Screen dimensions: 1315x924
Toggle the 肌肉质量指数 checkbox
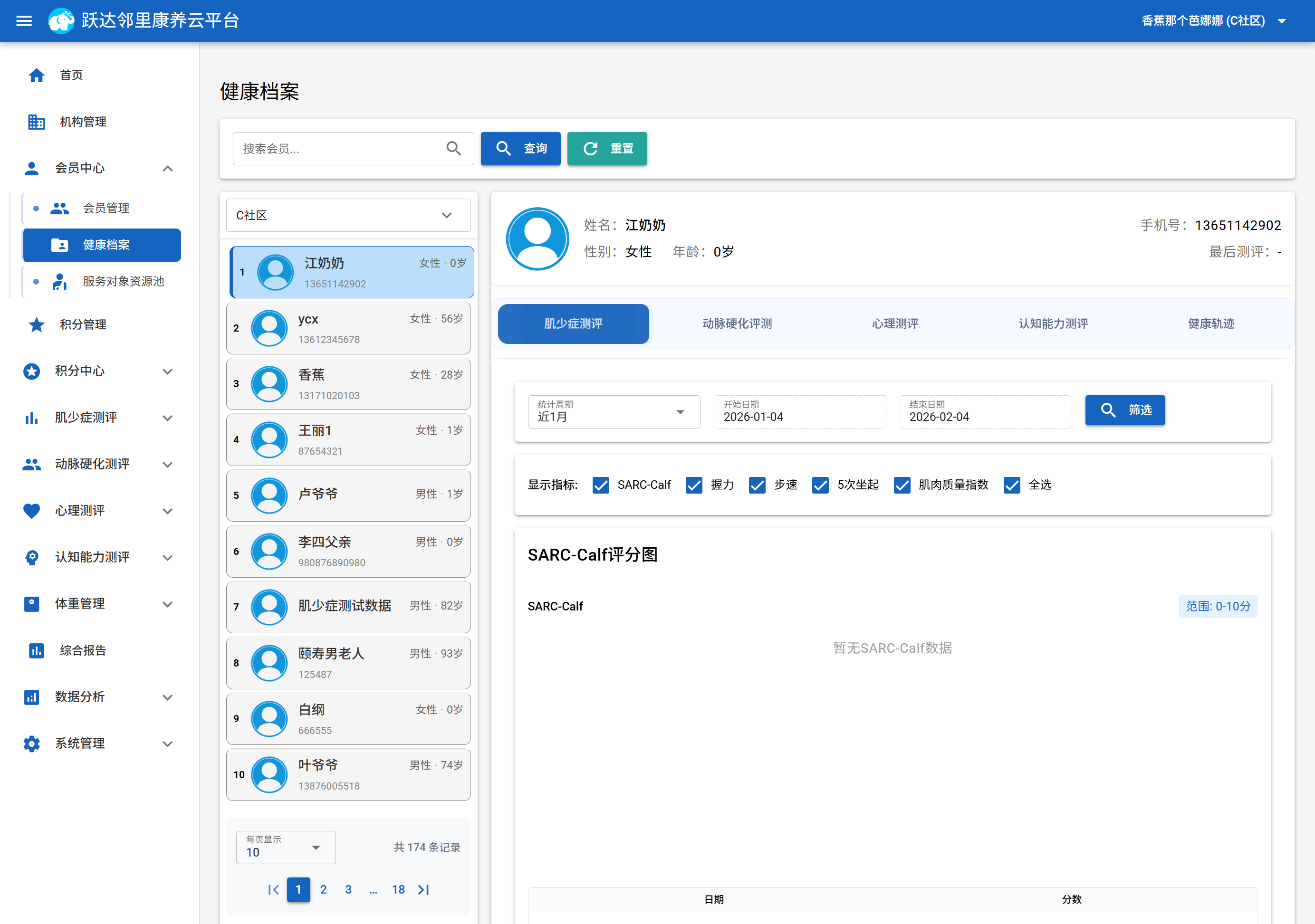(902, 486)
